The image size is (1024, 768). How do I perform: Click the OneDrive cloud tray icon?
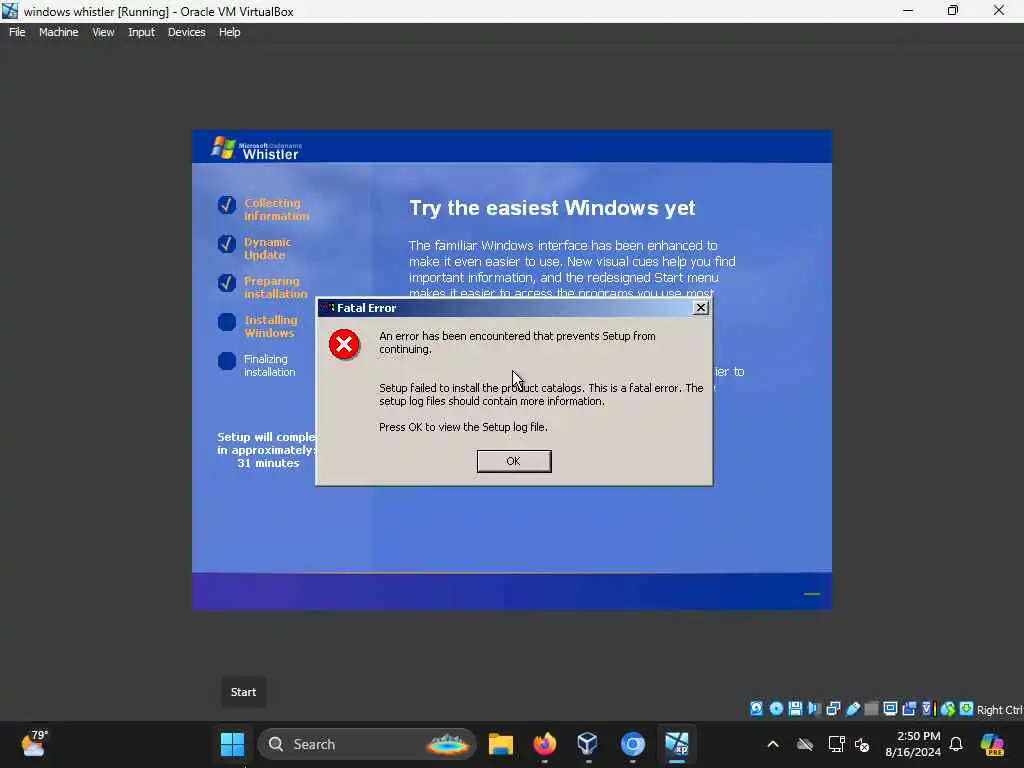[805, 744]
